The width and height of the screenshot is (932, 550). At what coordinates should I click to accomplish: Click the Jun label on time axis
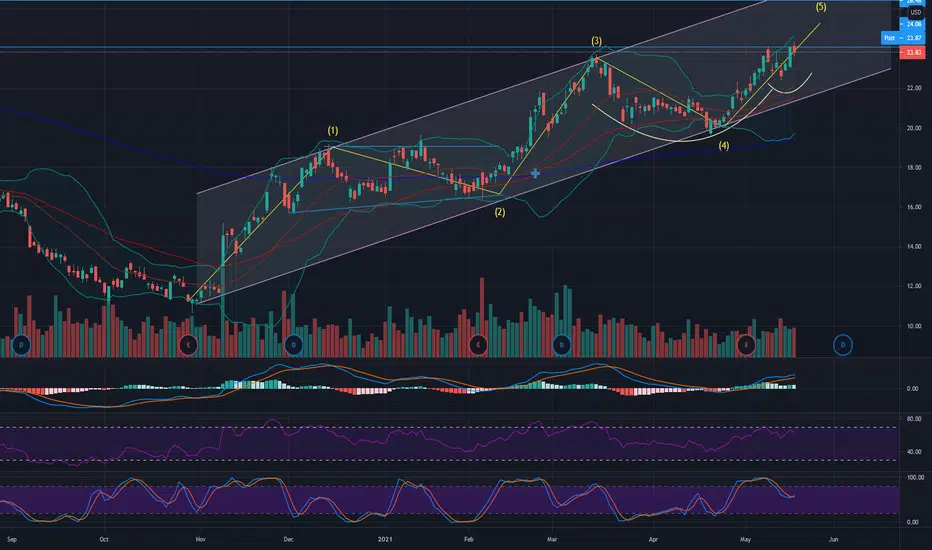833,540
